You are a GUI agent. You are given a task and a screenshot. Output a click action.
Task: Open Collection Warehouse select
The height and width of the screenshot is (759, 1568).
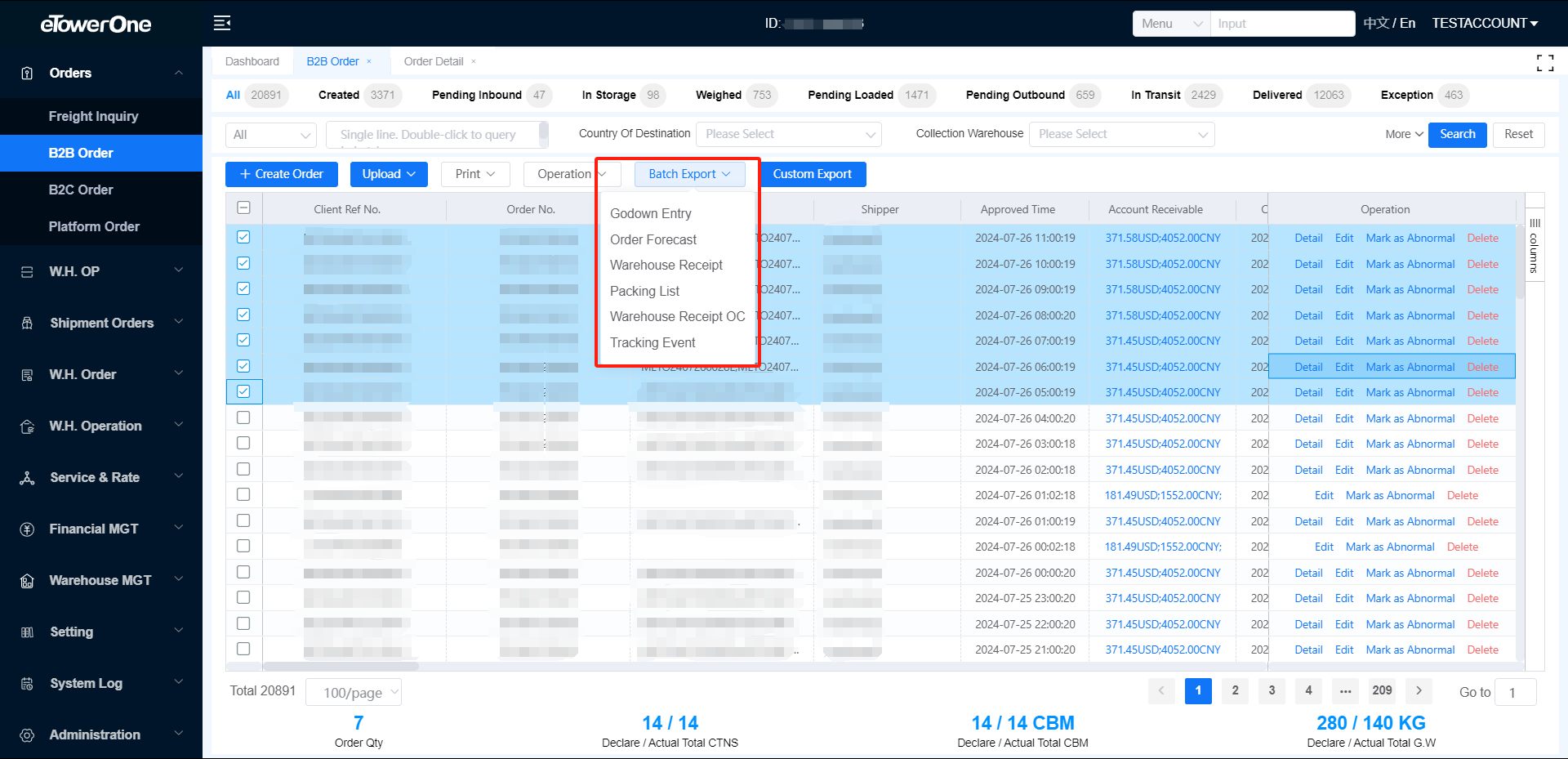pyautogui.click(x=1122, y=134)
